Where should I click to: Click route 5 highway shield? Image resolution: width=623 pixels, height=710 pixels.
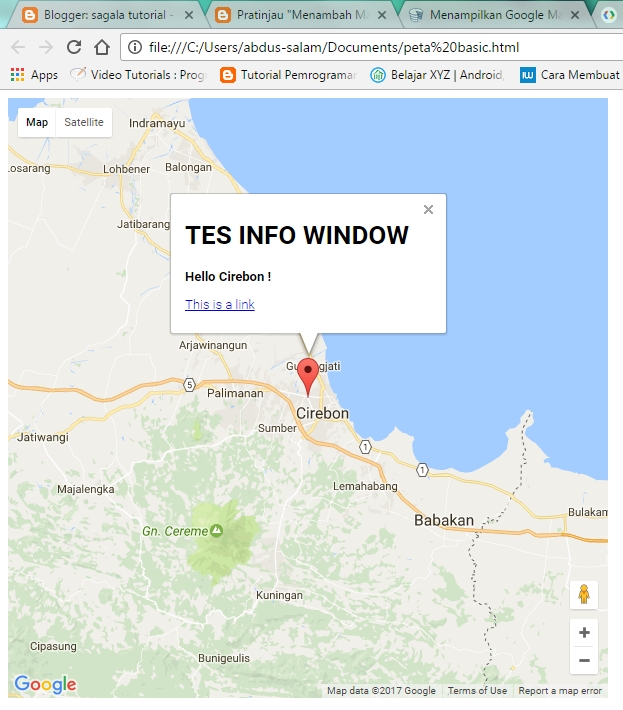[x=189, y=385]
